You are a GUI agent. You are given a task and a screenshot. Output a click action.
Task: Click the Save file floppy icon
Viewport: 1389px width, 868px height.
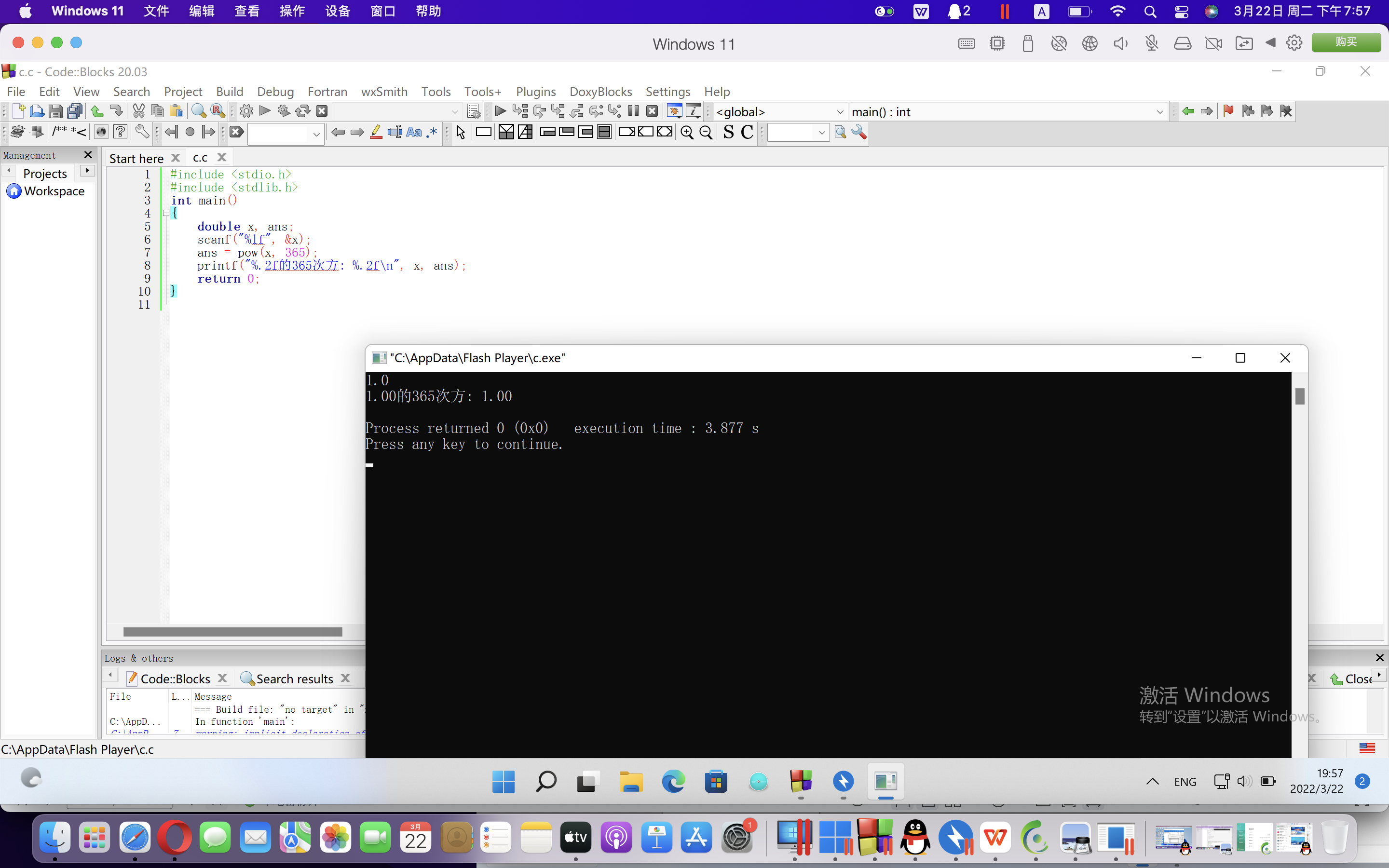(55, 111)
